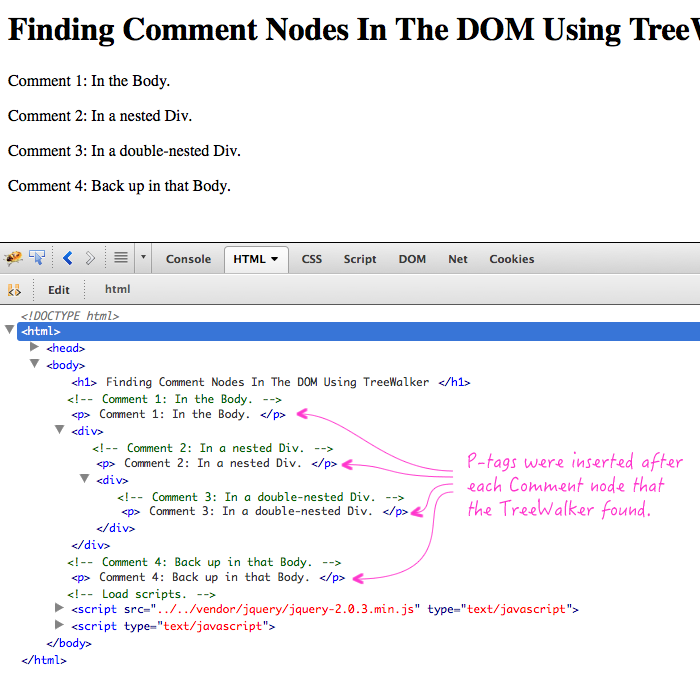The width and height of the screenshot is (700, 688).
Task: Click the page heading 'Finding Comment Nodes'
Action: pos(354,29)
